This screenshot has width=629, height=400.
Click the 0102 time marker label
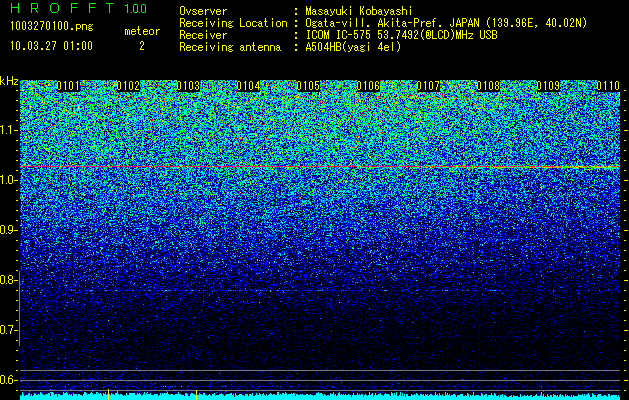pos(128,86)
